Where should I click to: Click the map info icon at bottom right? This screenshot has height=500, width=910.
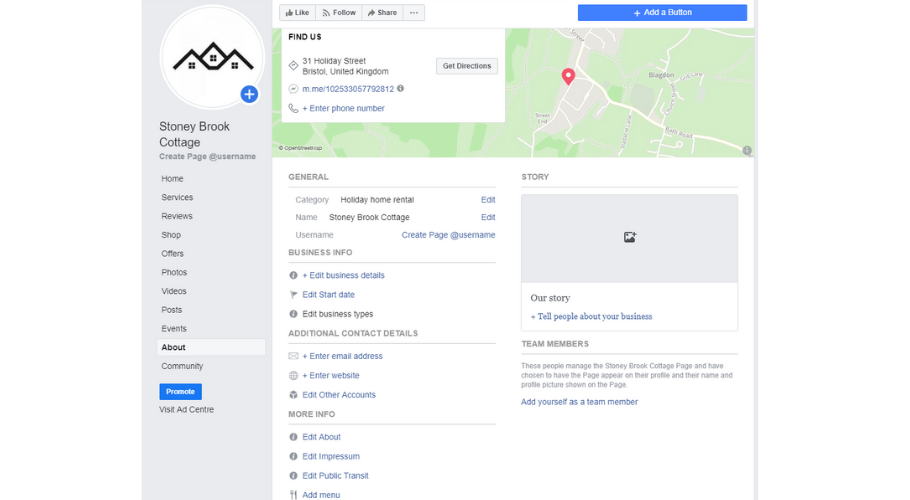[x=747, y=150]
